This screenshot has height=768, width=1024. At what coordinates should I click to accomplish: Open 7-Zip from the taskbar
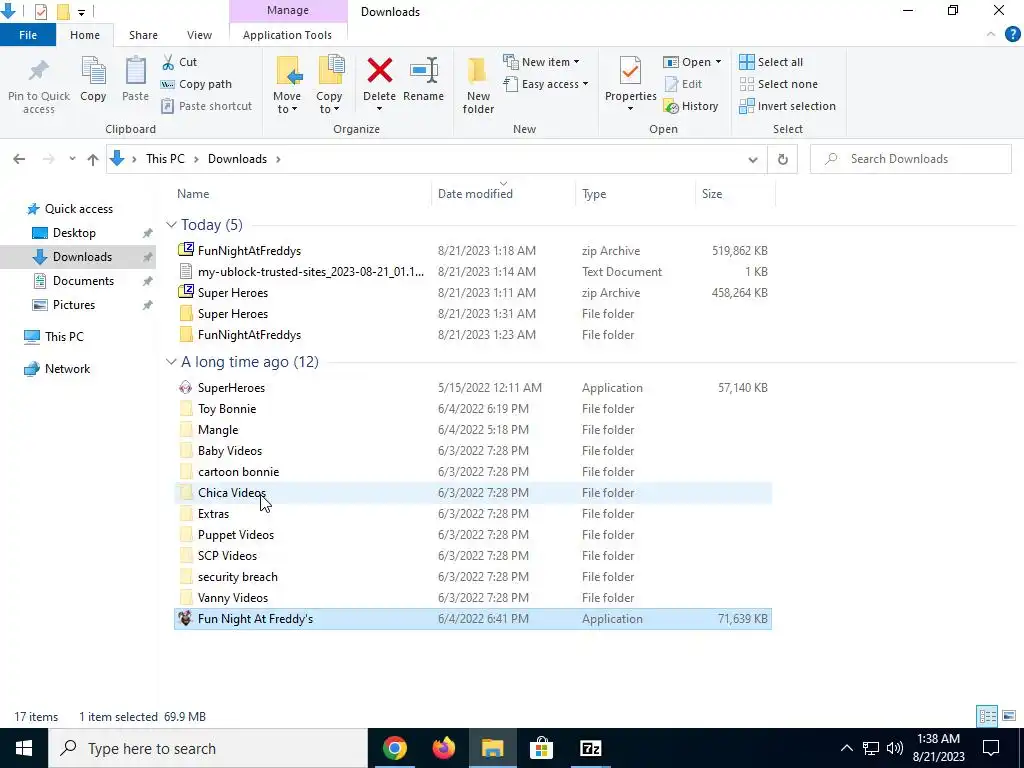click(x=590, y=748)
